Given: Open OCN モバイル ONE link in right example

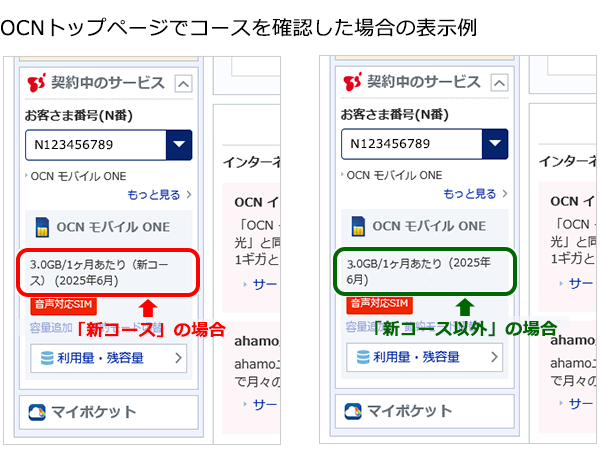Looking at the screenshot, I should click(395, 175).
